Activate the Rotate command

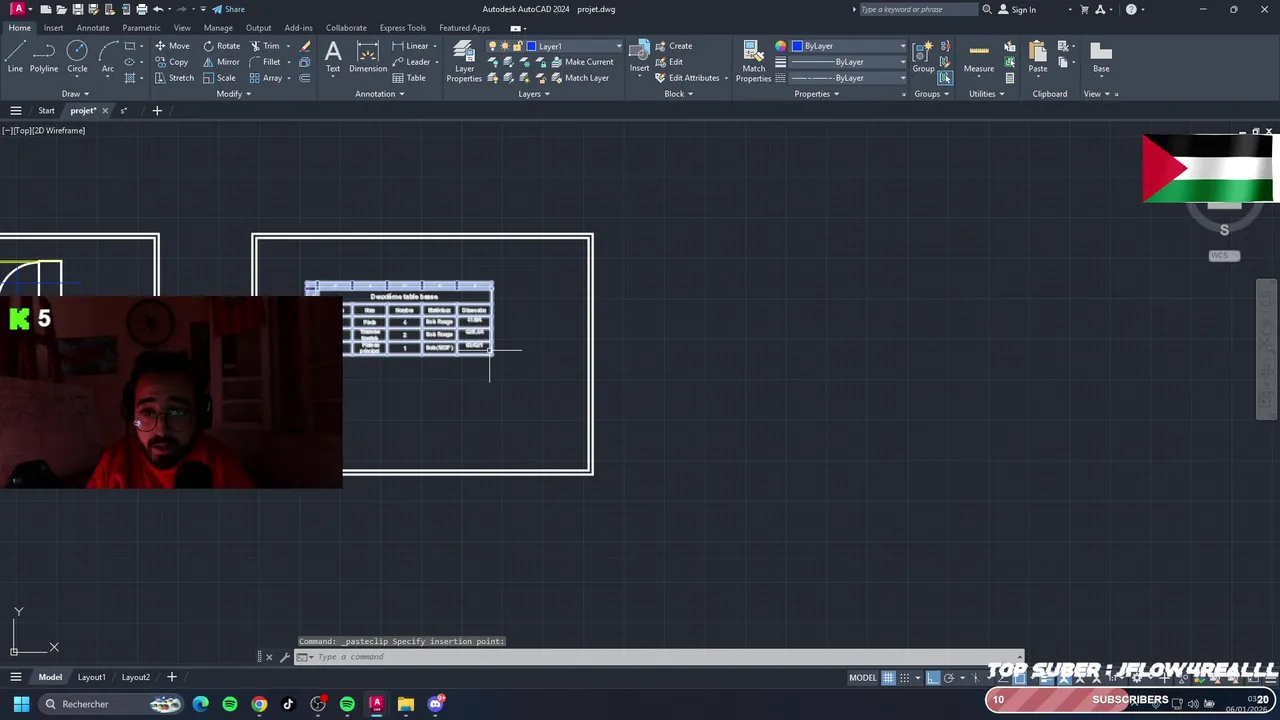221,46
